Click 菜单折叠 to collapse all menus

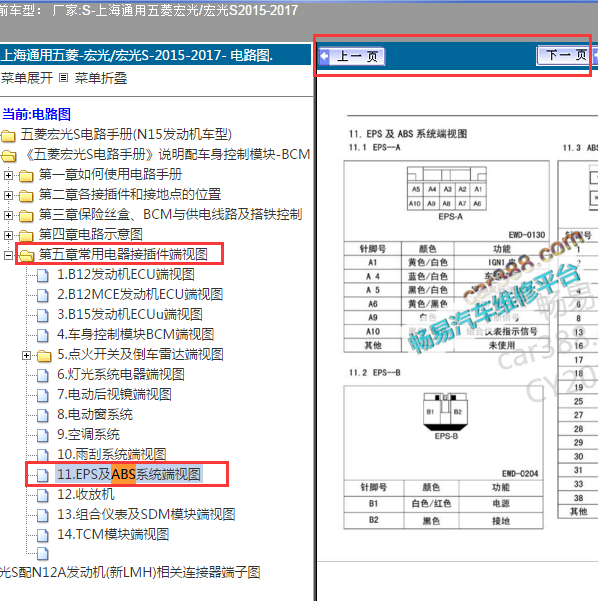click(x=101, y=78)
